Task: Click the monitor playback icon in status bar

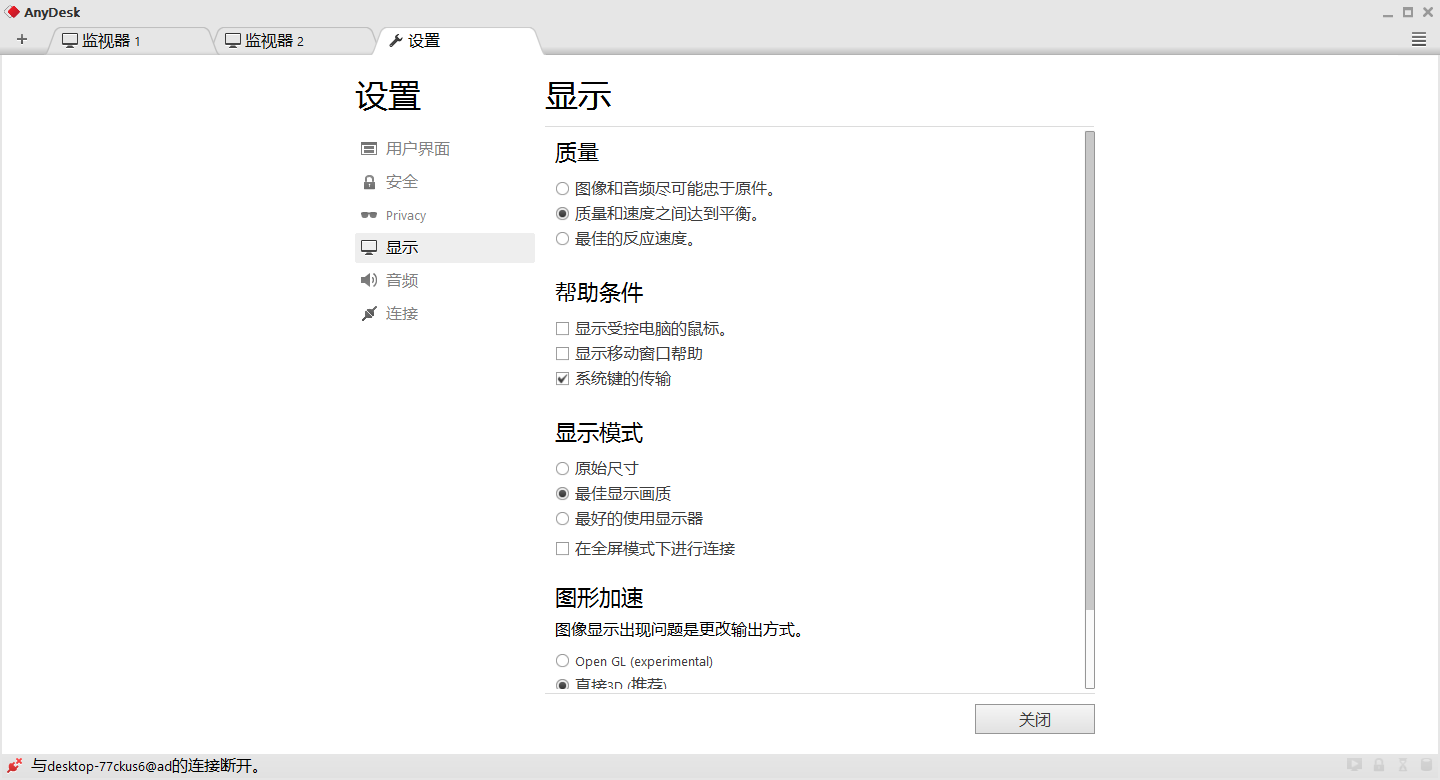Action: click(x=1354, y=764)
